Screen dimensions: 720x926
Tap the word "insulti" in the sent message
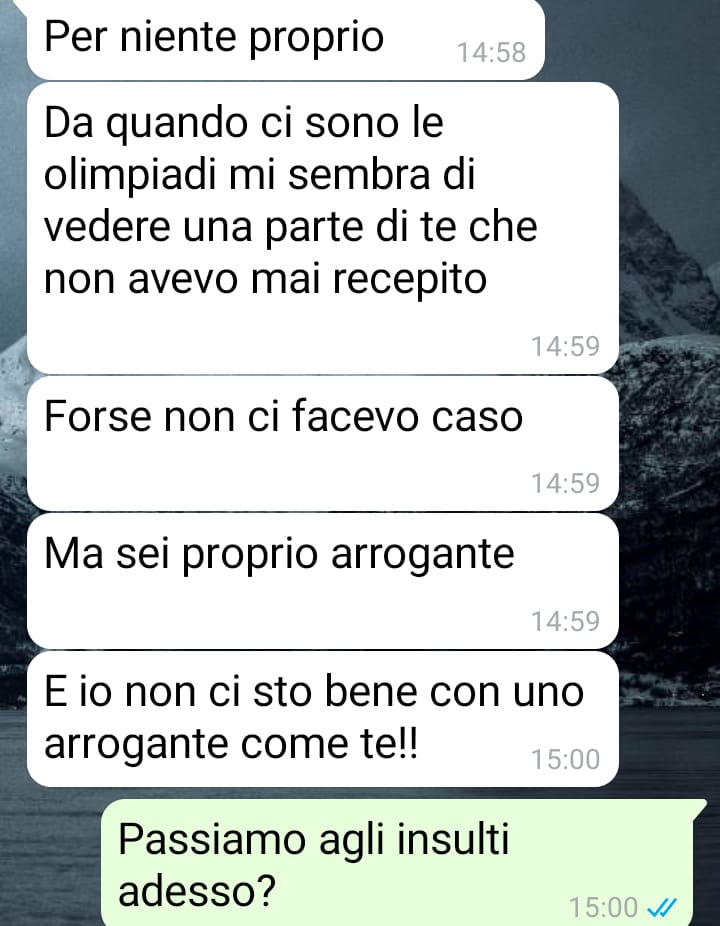pos(452,839)
